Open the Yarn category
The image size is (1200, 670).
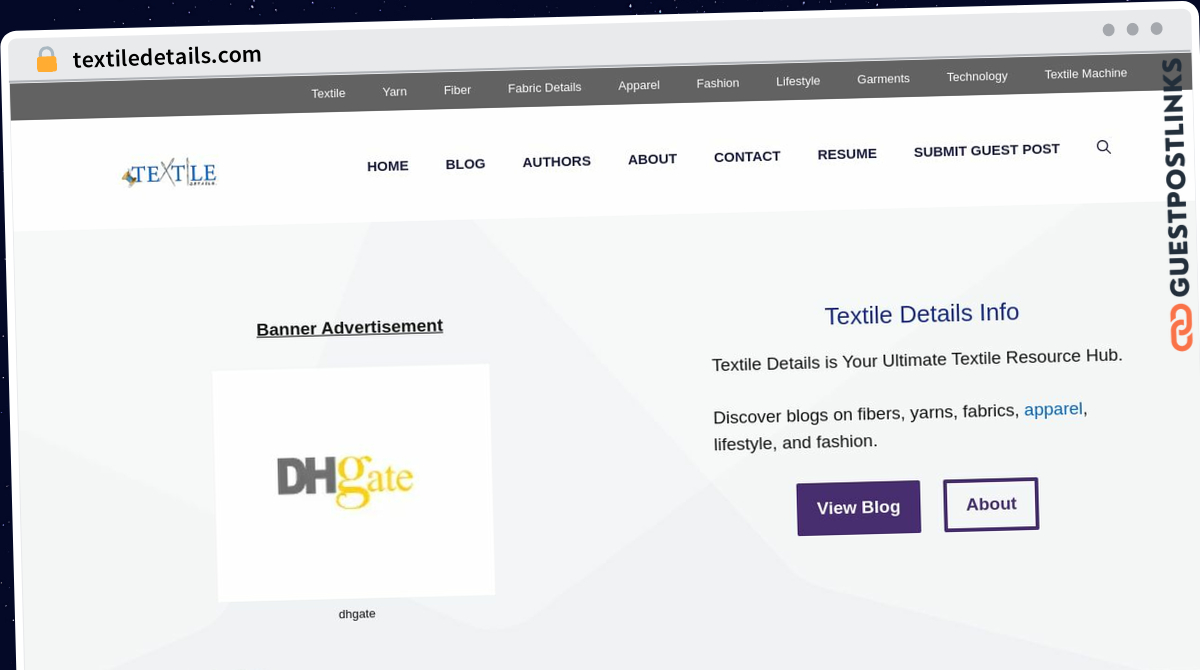(x=394, y=91)
